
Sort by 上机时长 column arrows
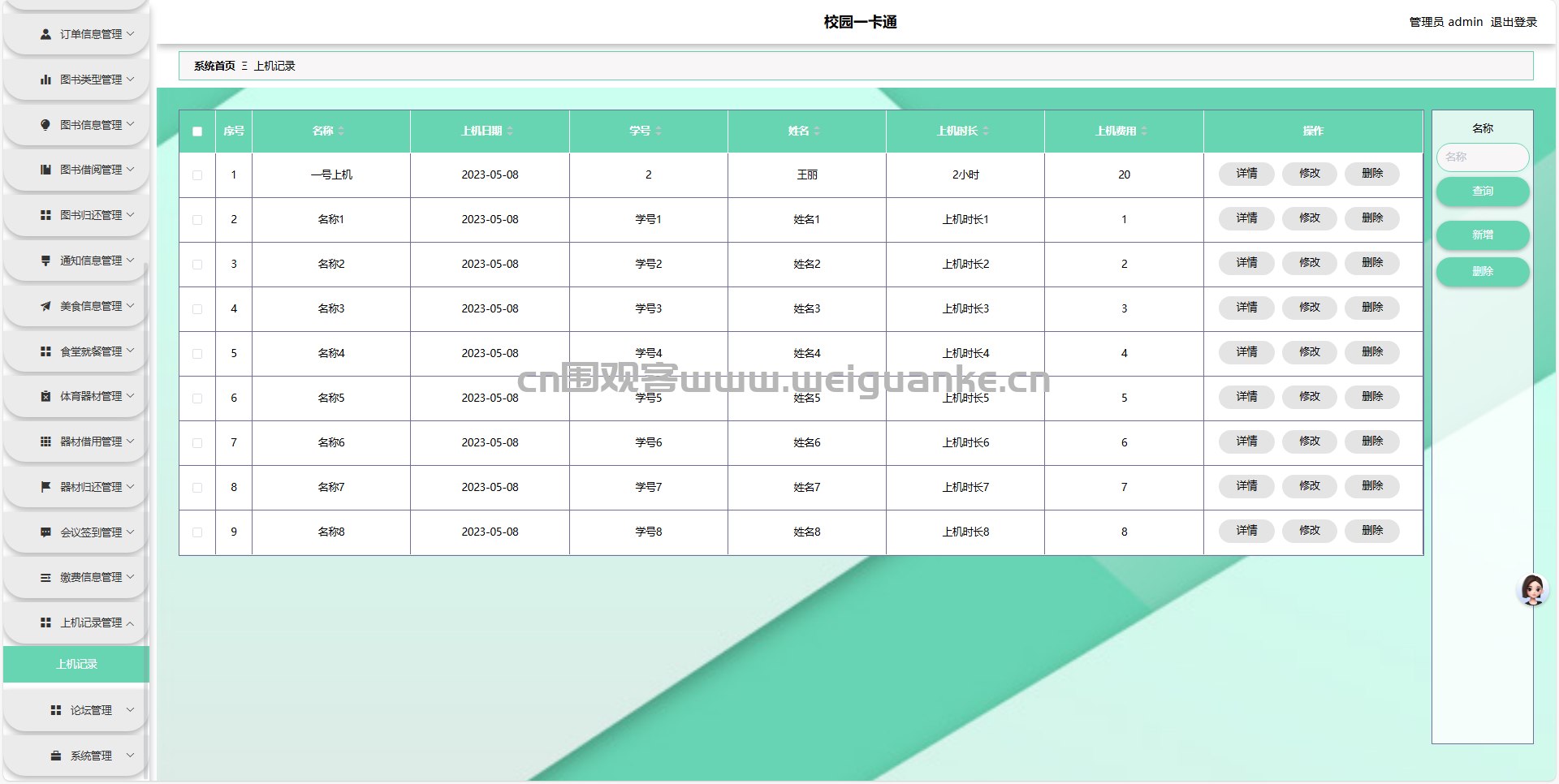986,131
